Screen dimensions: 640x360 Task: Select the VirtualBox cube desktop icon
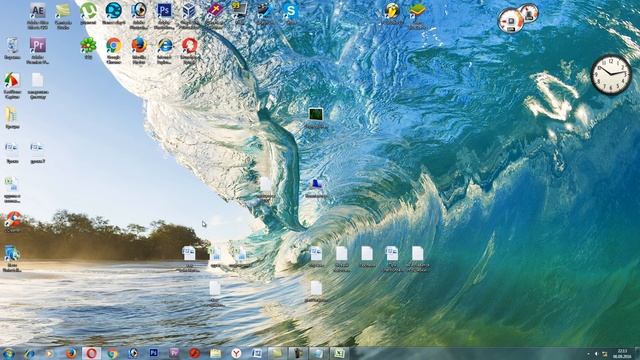[x=189, y=11]
